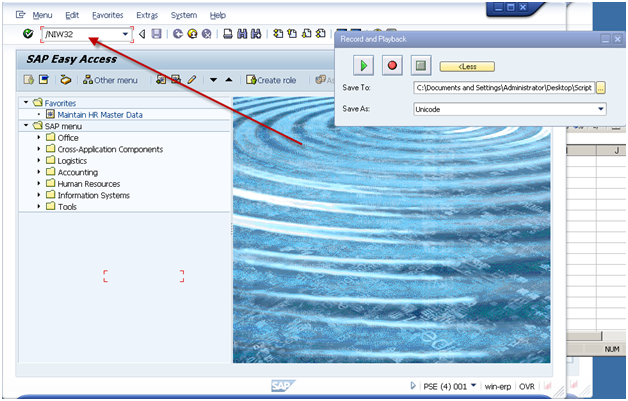Open the System menu
Image resolution: width=628 pixels, height=401 pixels.
click(184, 15)
